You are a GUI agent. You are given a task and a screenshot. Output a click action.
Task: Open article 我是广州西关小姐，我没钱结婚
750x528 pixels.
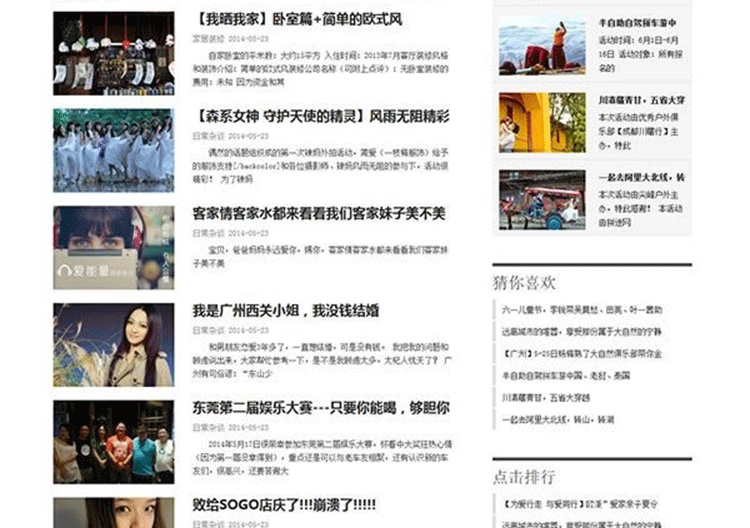[286, 311]
